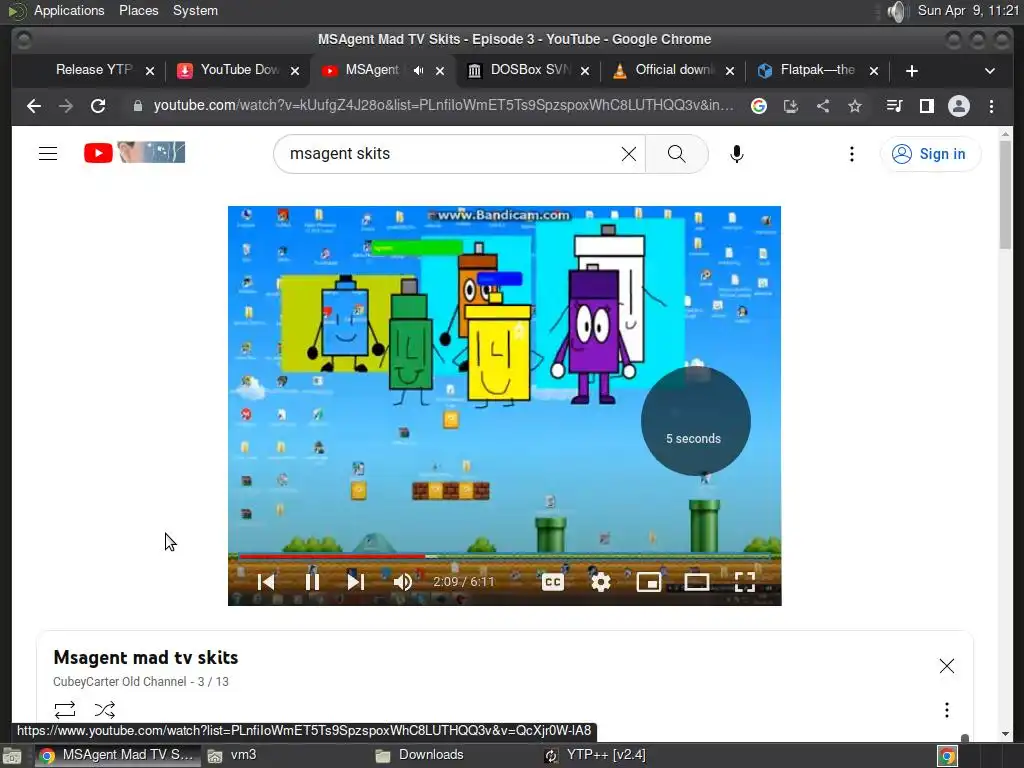Close the MSAgent tab

(440, 71)
